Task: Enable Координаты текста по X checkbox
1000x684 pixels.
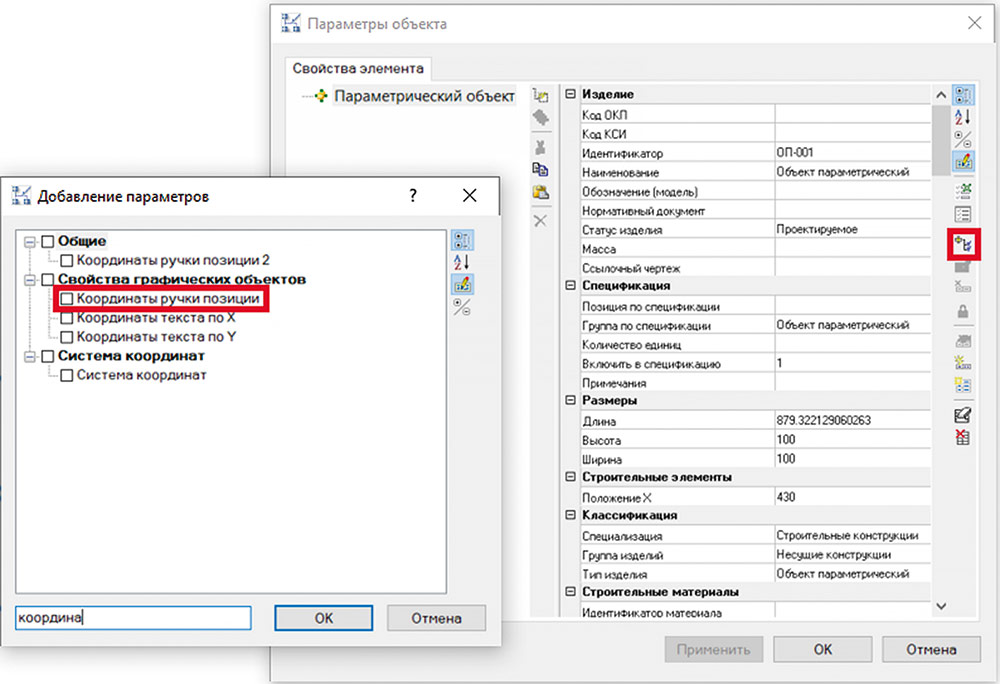Action: [x=67, y=318]
